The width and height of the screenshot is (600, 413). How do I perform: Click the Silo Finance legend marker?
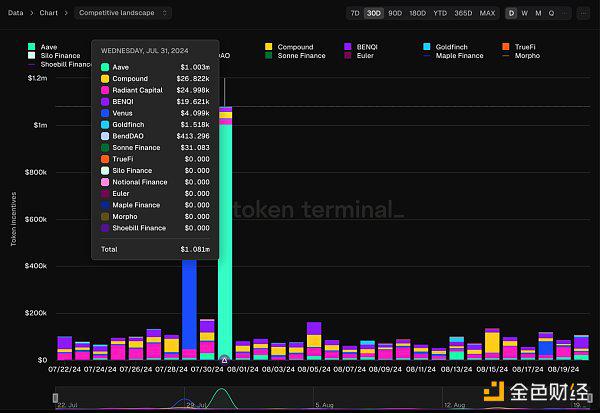[x=33, y=56]
